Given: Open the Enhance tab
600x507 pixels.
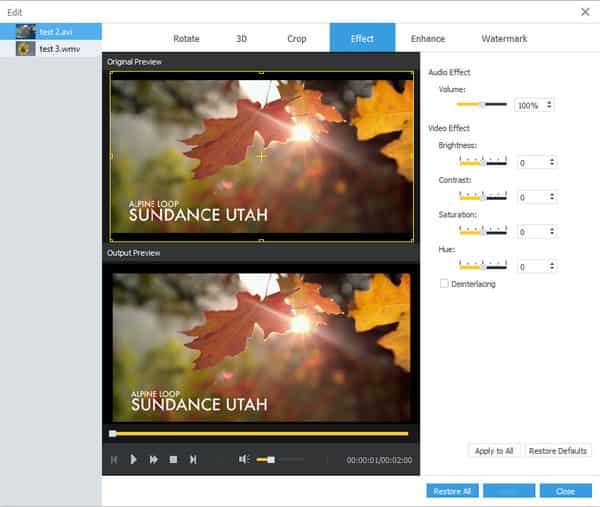Looking at the screenshot, I should pos(428,39).
